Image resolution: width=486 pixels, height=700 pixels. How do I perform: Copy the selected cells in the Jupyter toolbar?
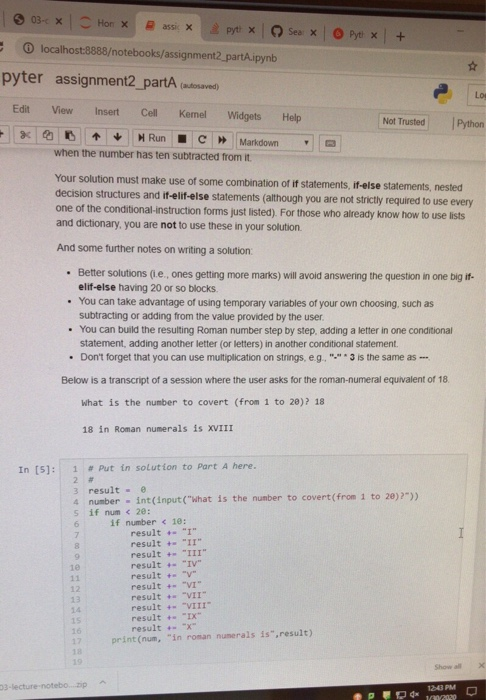[x=48, y=135]
